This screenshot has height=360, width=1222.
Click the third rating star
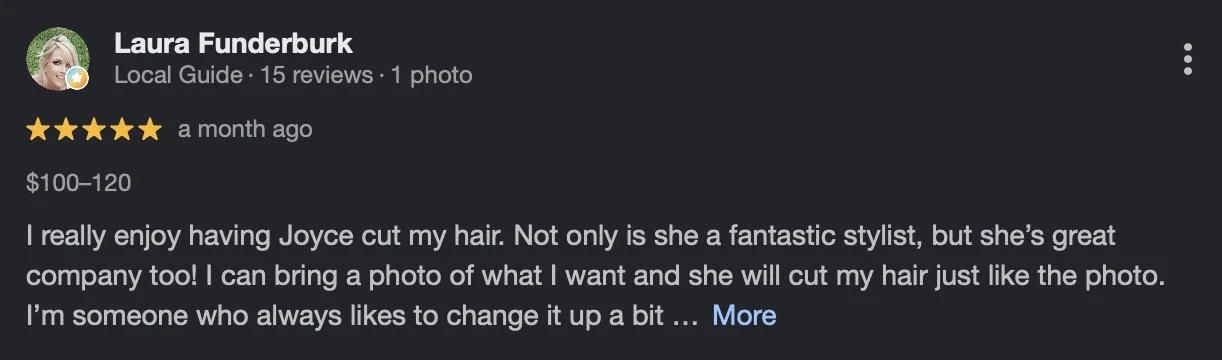coord(94,129)
